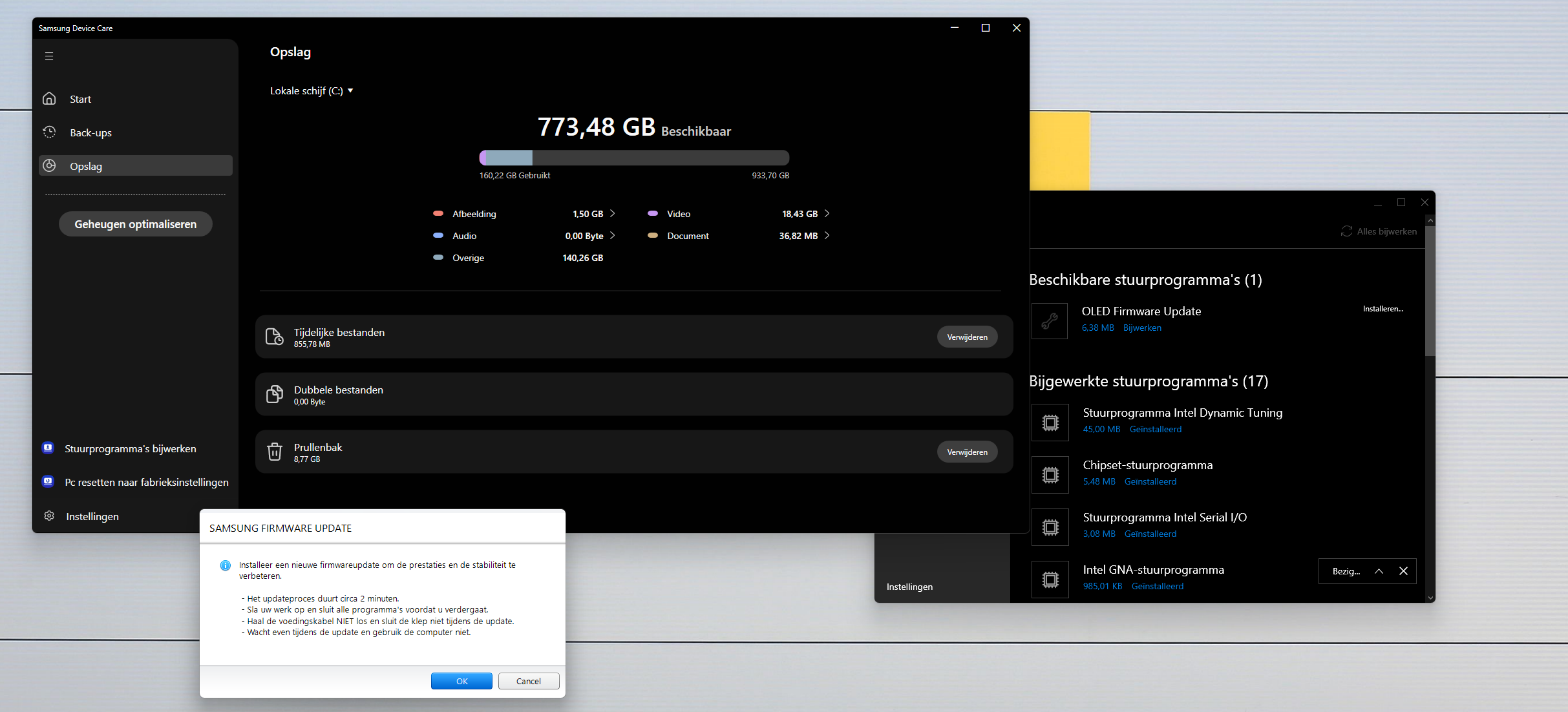
Task: Click the storage usage bar
Action: (x=634, y=158)
